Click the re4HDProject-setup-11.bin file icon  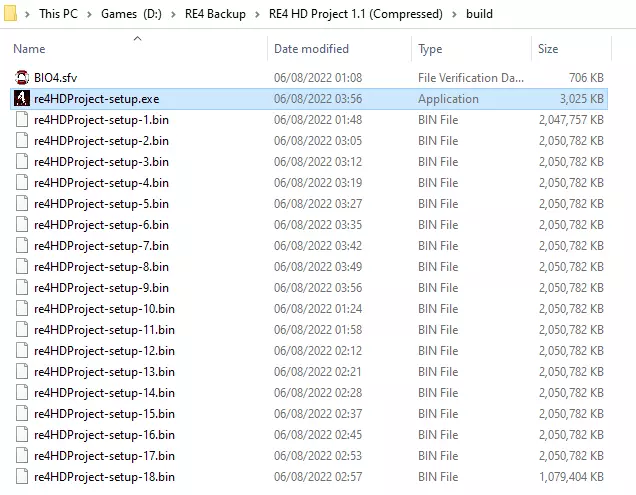(x=22, y=330)
